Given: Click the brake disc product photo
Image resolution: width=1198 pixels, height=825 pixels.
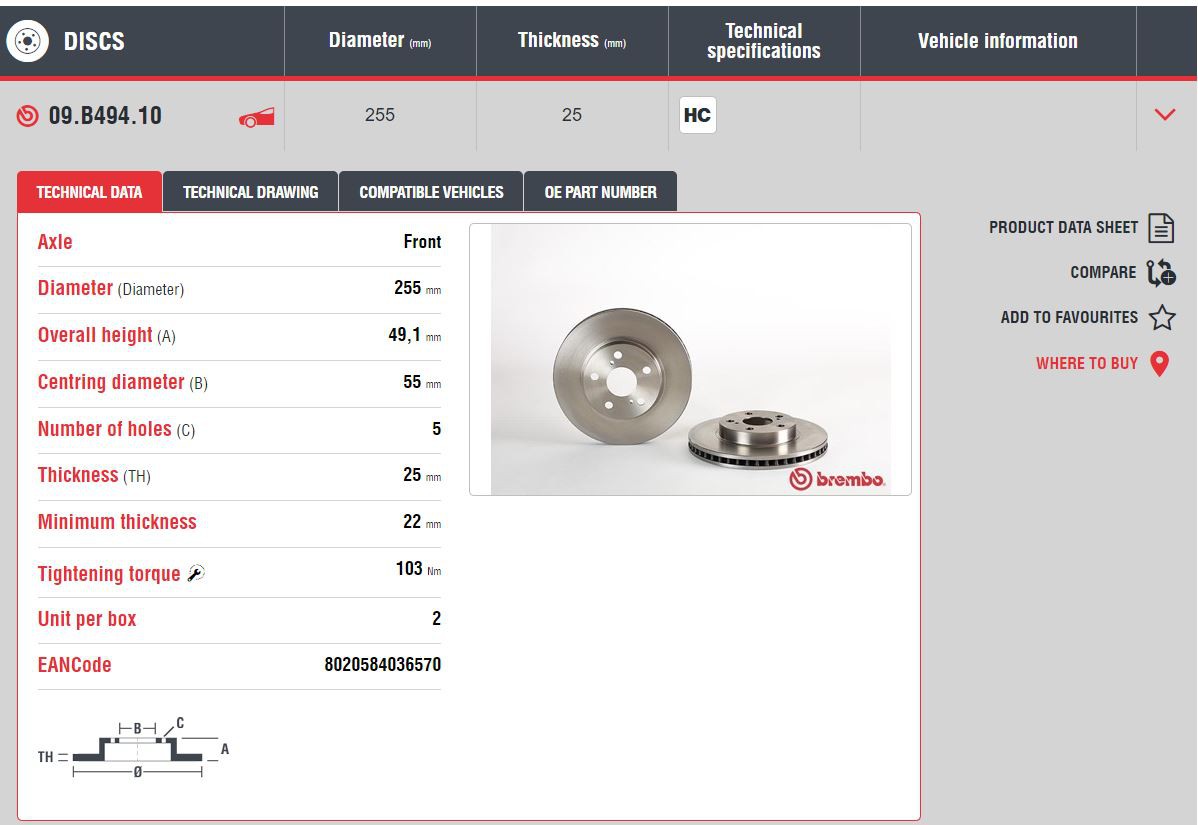Looking at the screenshot, I should (x=690, y=360).
